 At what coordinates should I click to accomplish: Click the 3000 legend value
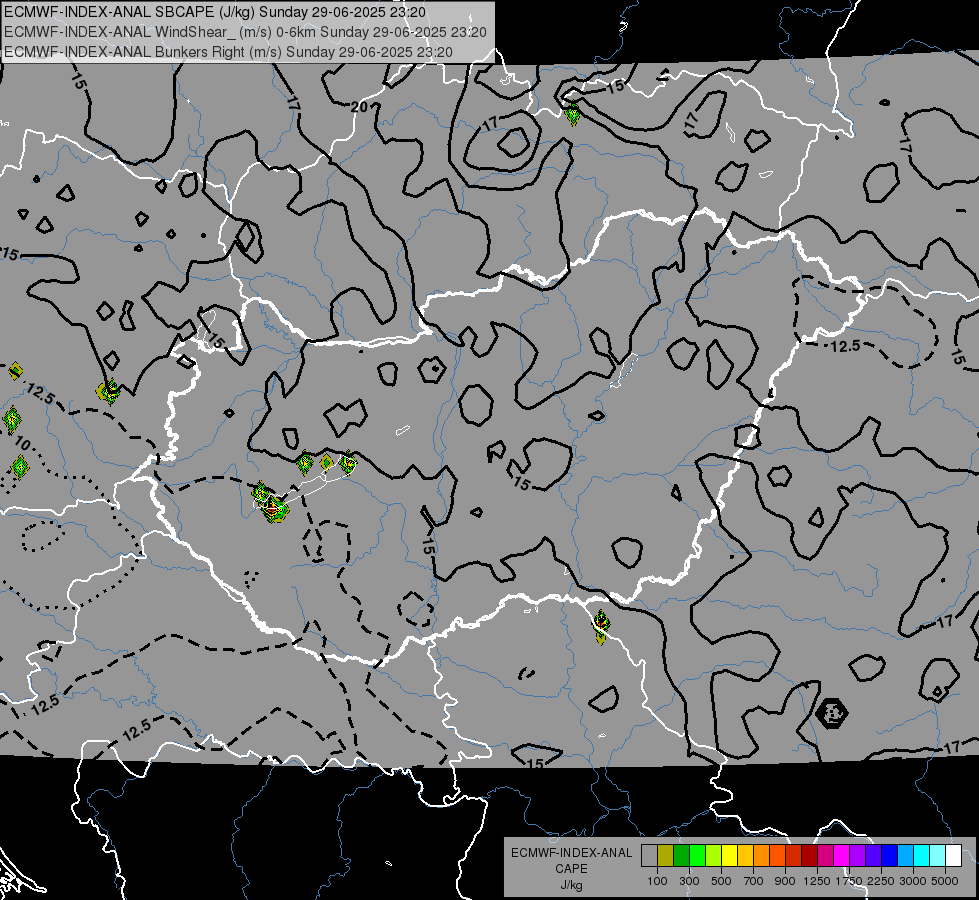point(913,881)
